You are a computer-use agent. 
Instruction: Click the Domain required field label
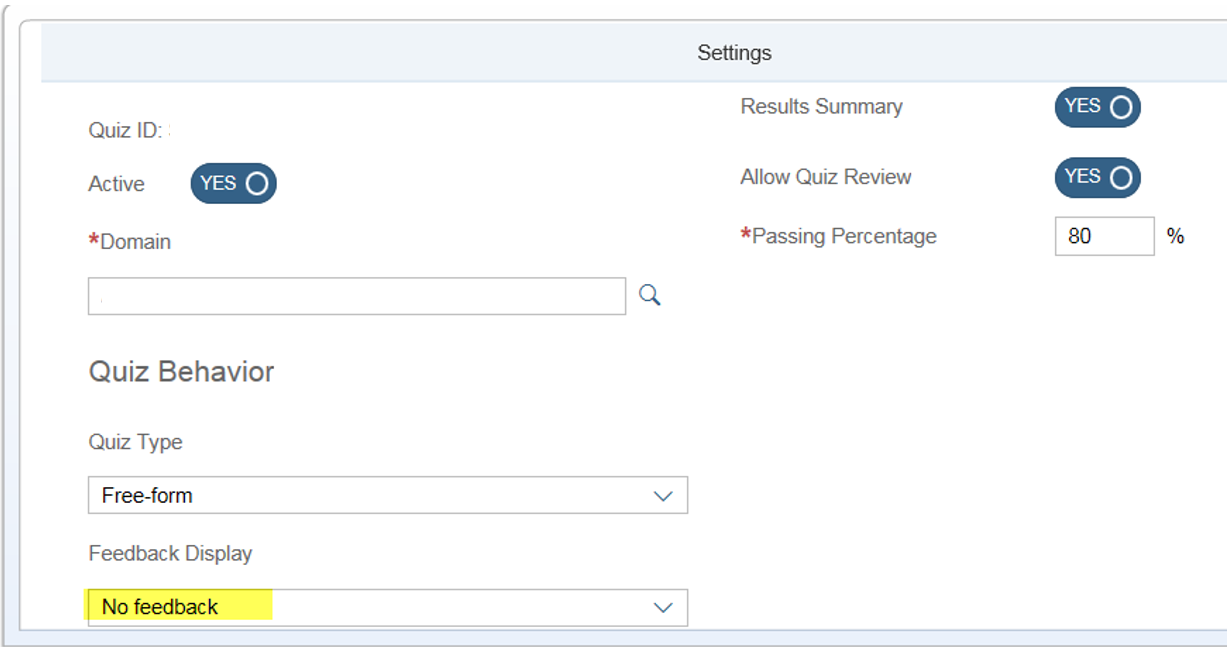130,242
